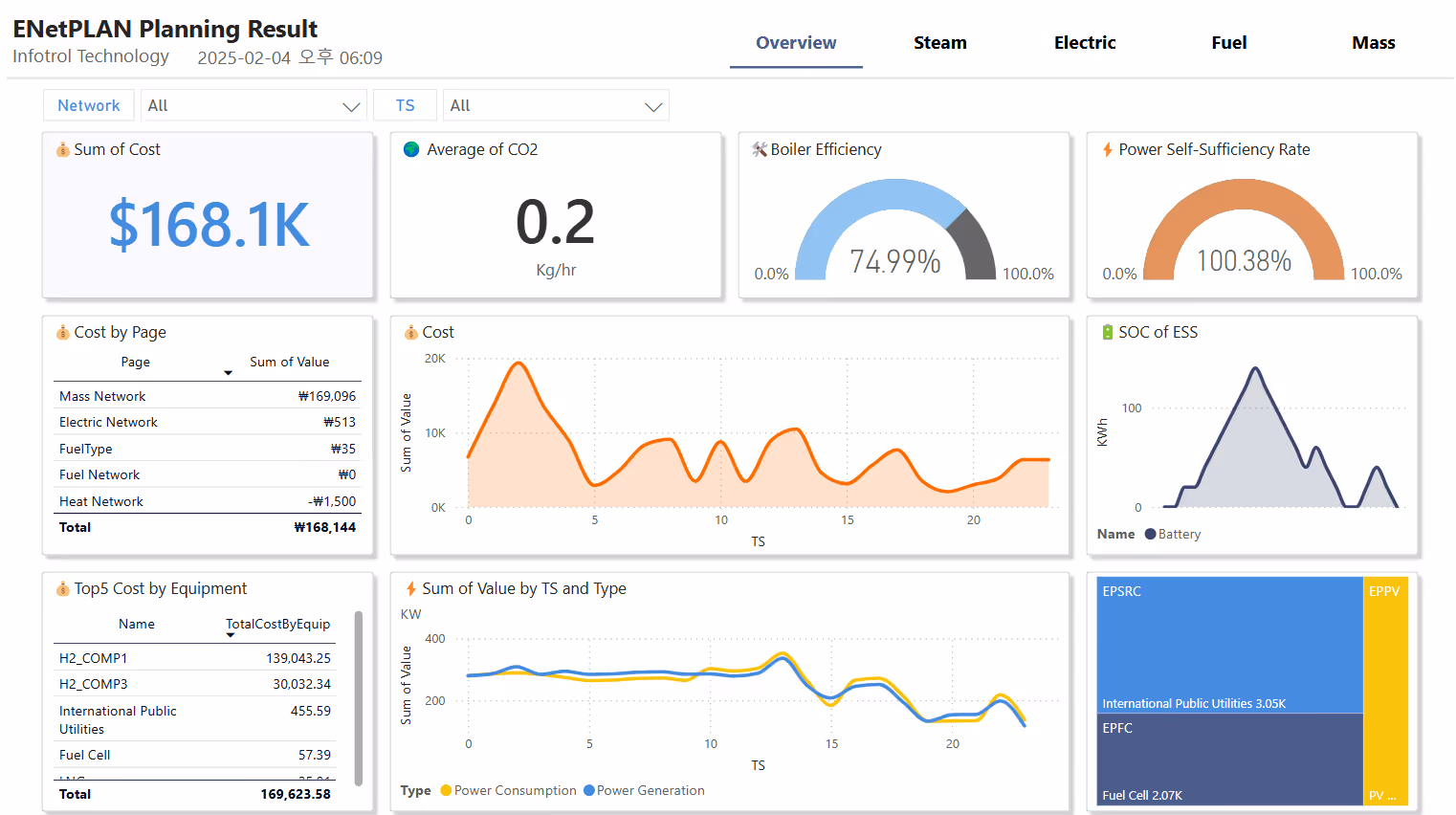Select the Mass Network row
Screen dimensions: 1456x815
[208, 396]
